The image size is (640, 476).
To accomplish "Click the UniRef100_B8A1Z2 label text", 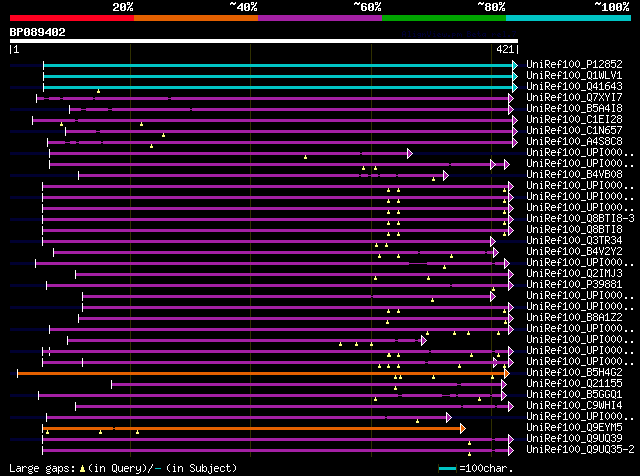I will tap(574, 318).
